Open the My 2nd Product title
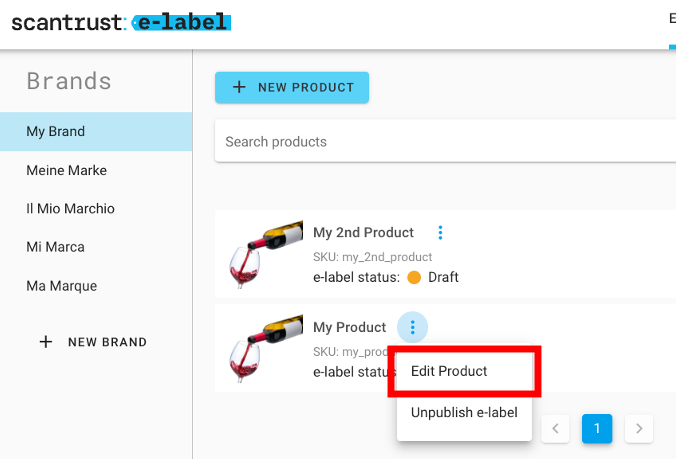Image resolution: width=676 pixels, height=459 pixels. coord(363,233)
